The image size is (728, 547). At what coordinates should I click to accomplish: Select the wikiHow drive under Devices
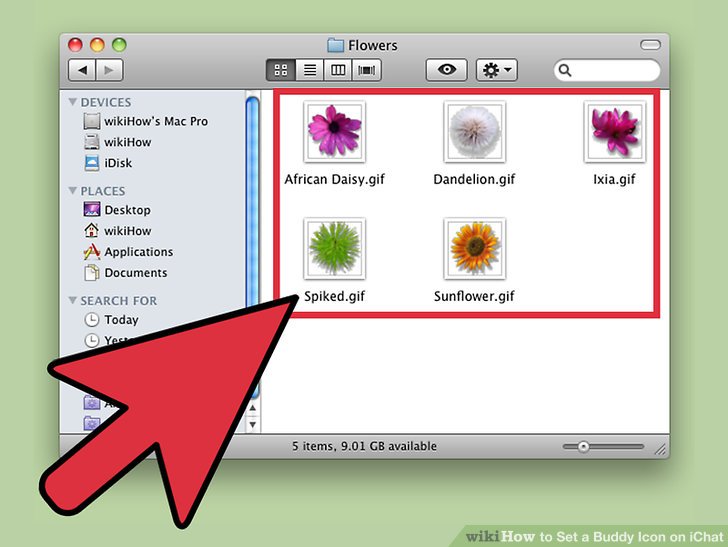pyautogui.click(x=127, y=142)
